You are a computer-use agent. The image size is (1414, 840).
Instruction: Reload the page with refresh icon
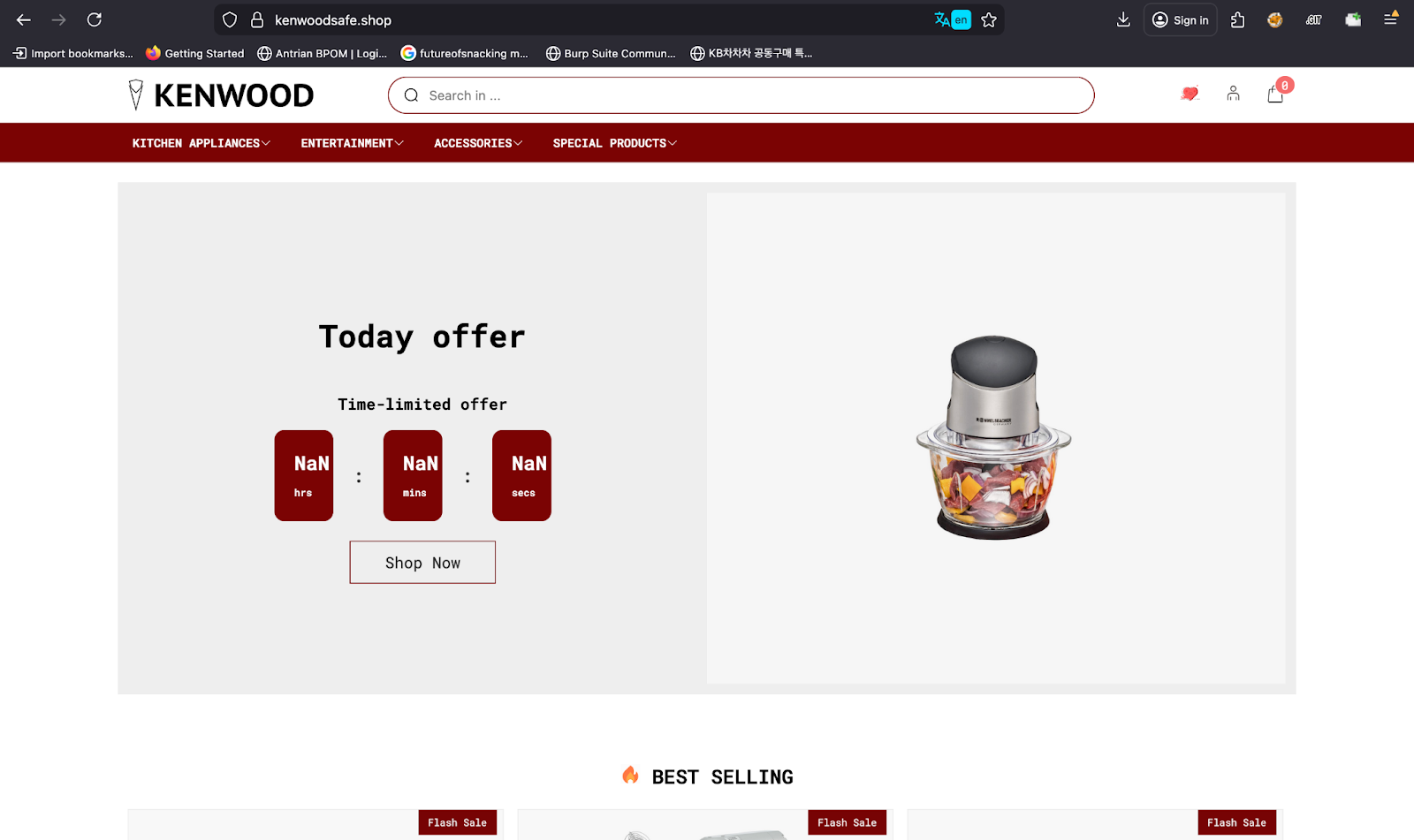[x=95, y=19]
